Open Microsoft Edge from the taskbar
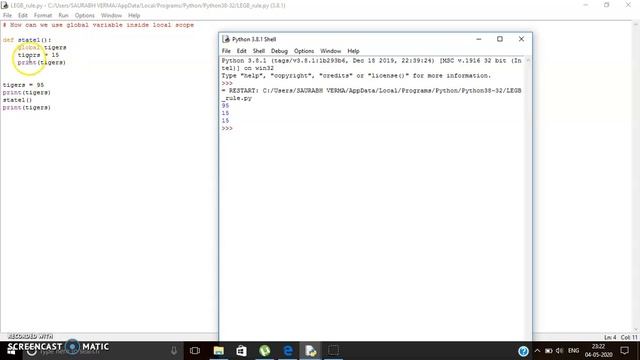The image size is (640, 360). click(x=288, y=351)
